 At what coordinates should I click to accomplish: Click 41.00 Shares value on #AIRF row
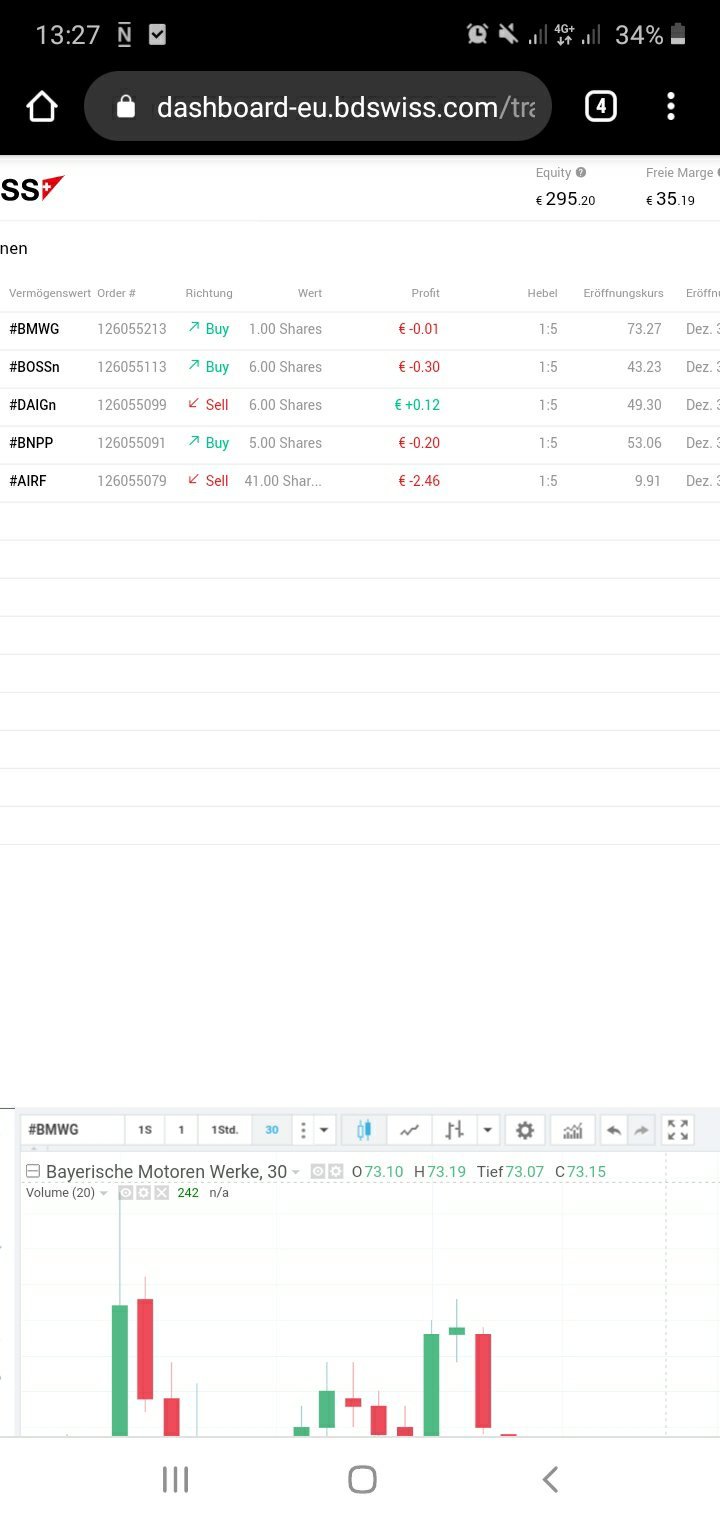283,481
